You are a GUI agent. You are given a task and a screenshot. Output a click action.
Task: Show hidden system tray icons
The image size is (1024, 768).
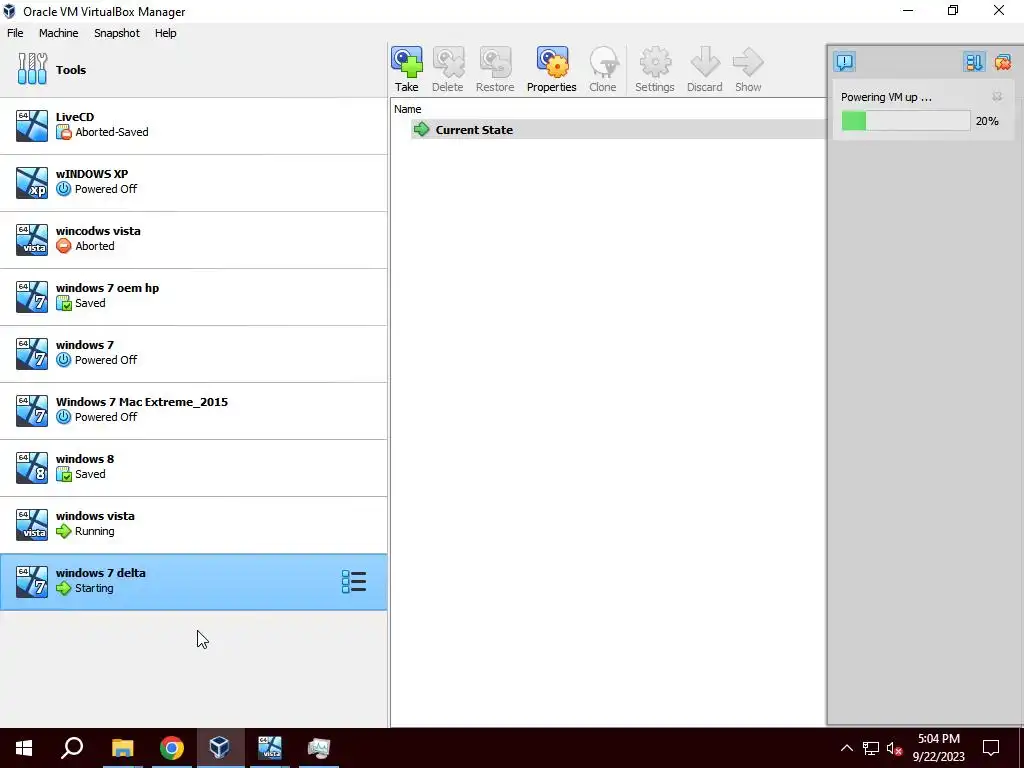pos(846,748)
